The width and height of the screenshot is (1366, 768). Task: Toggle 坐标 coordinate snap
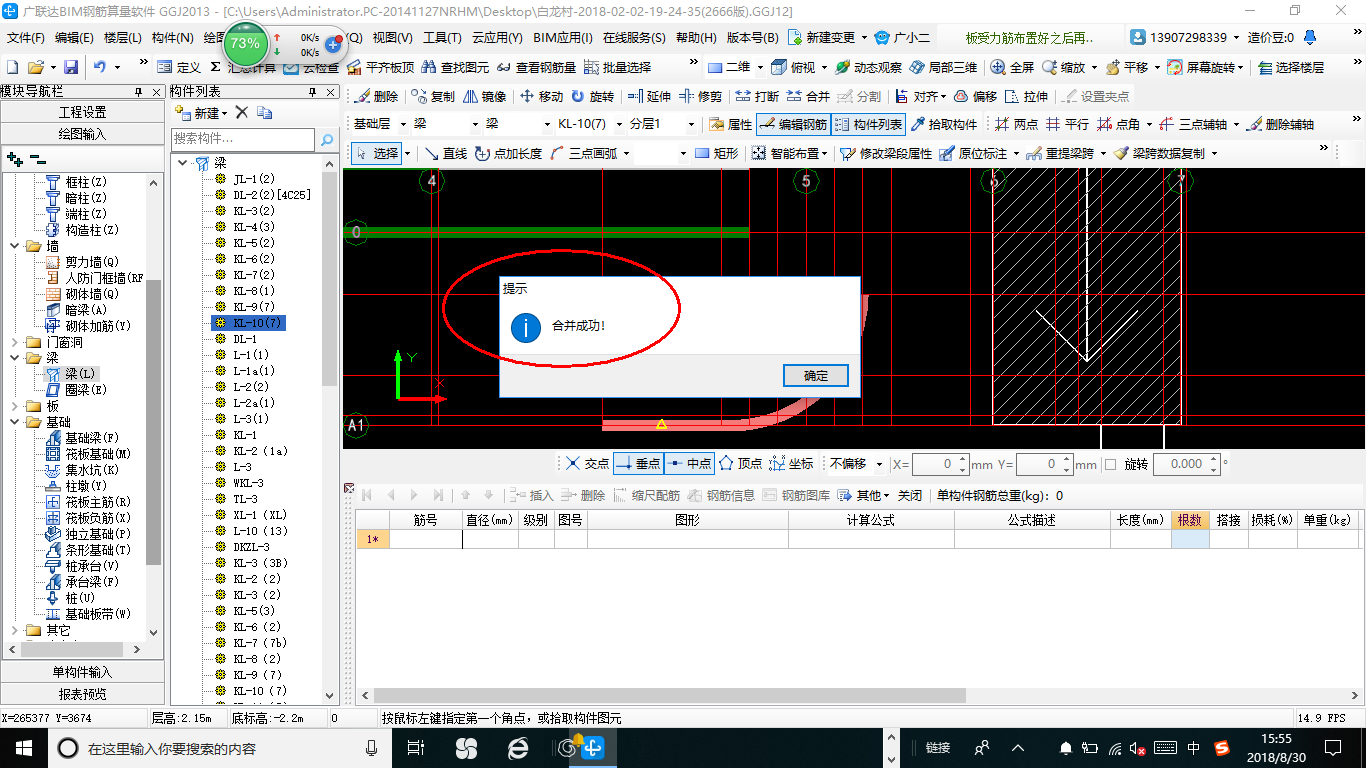click(791, 464)
